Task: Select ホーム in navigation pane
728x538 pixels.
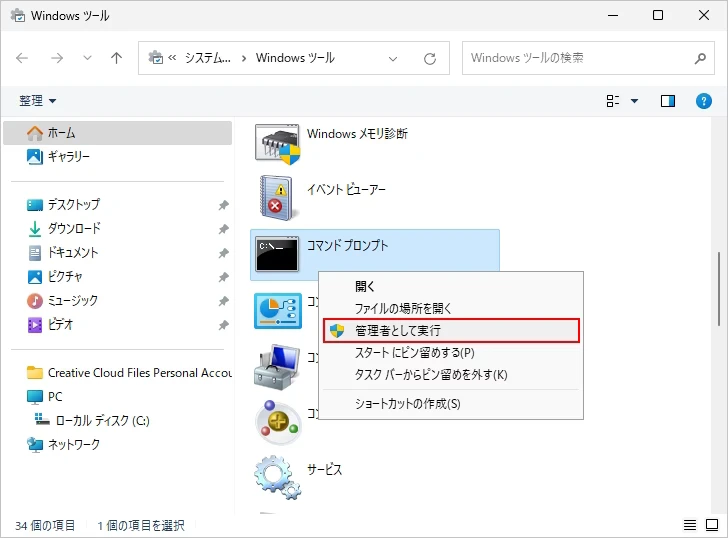Action: pos(117,133)
